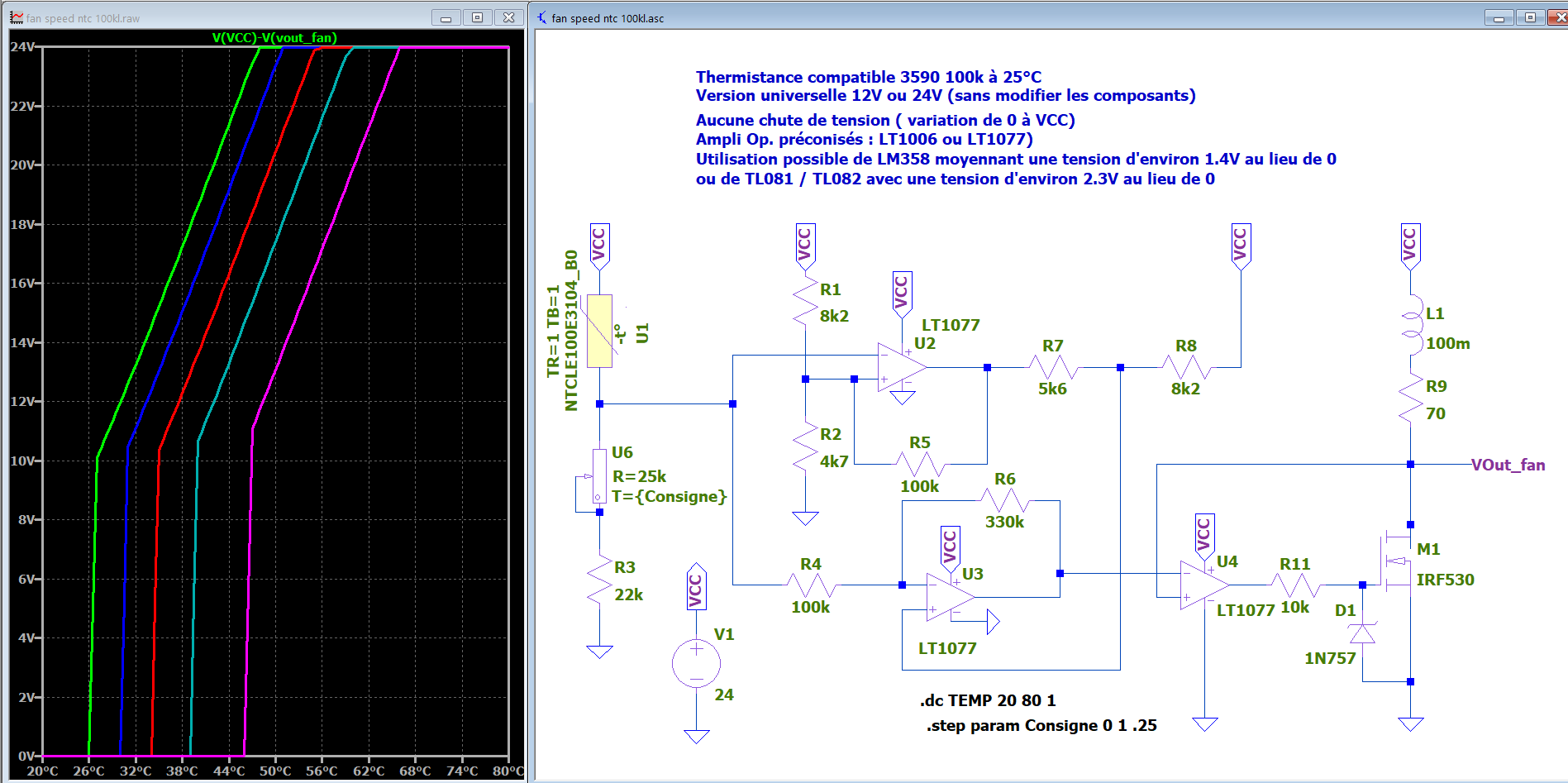The image size is (1568, 783).
Task: Click the NTCLE100E3104_B0 thermistor model text
Action: [x=571, y=331]
